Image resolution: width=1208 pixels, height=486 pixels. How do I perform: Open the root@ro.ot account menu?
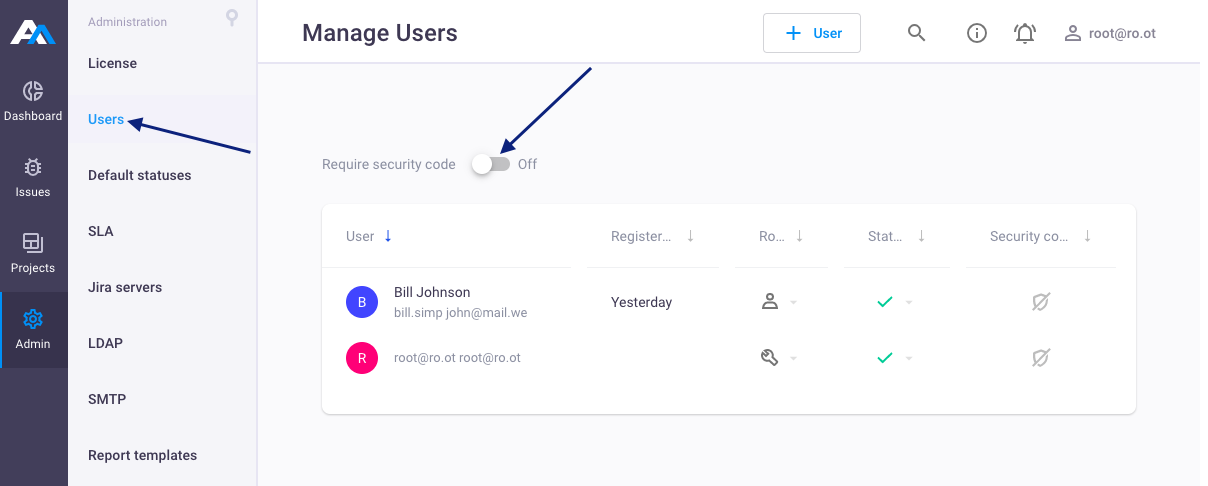point(1110,33)
